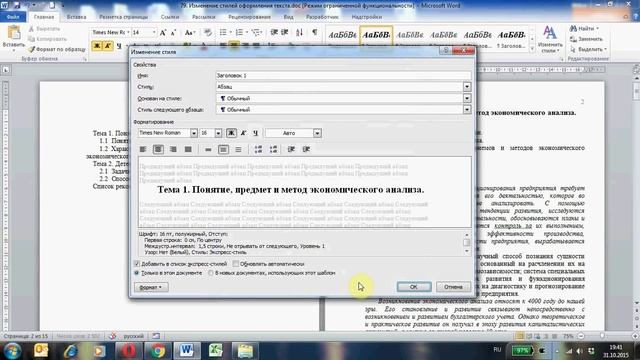Switch to the Разметка страницы tab
640x360 pixels.
click(x=123, y=17)
